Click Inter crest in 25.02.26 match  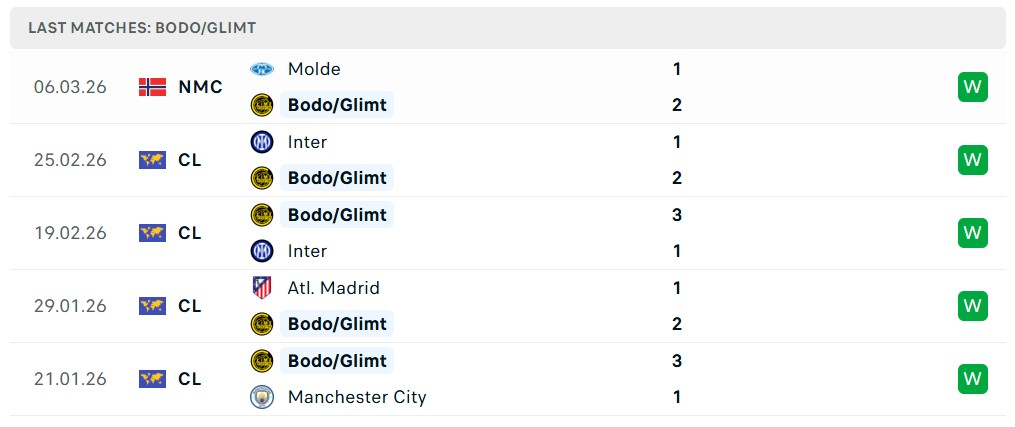click(x=262, y=142)
